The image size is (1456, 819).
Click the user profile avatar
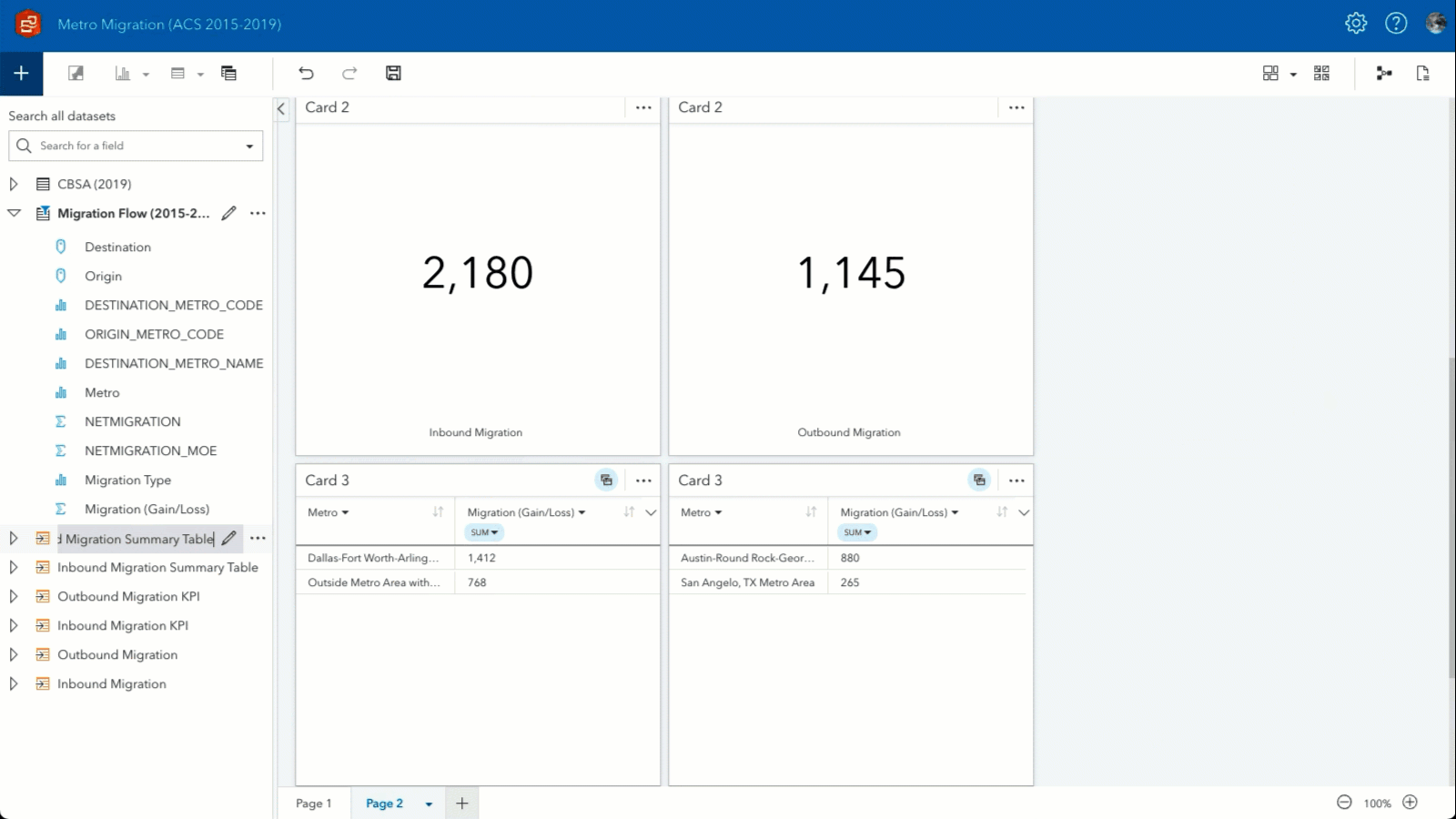click(1436, 24)
